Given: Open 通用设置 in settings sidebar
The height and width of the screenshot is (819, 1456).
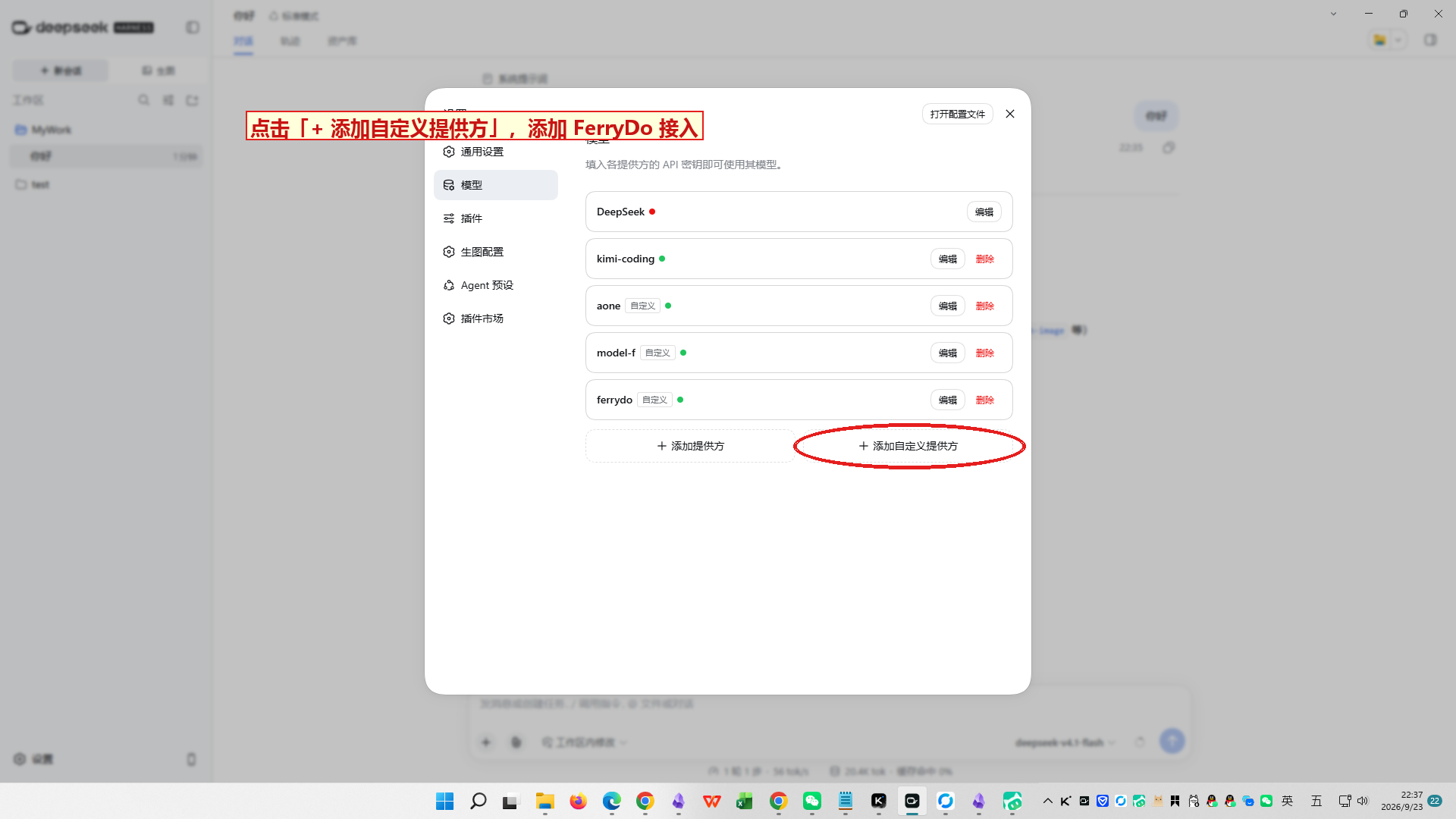Looking at the screenshot, I should 495,152.
